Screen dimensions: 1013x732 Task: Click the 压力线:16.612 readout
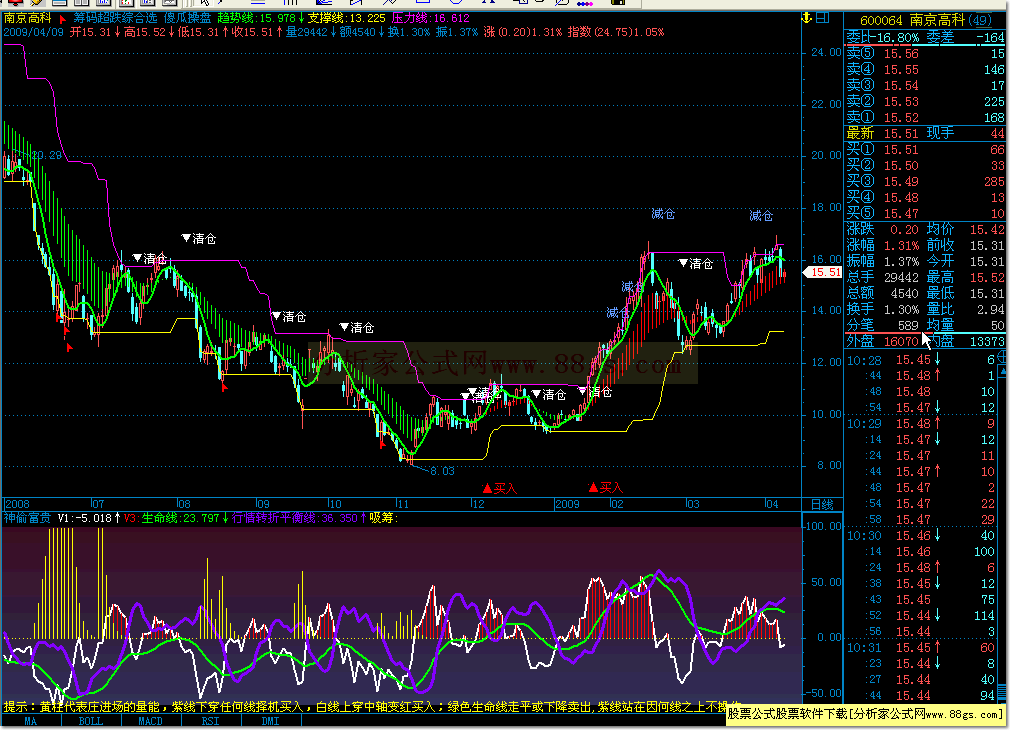(430, 18)
